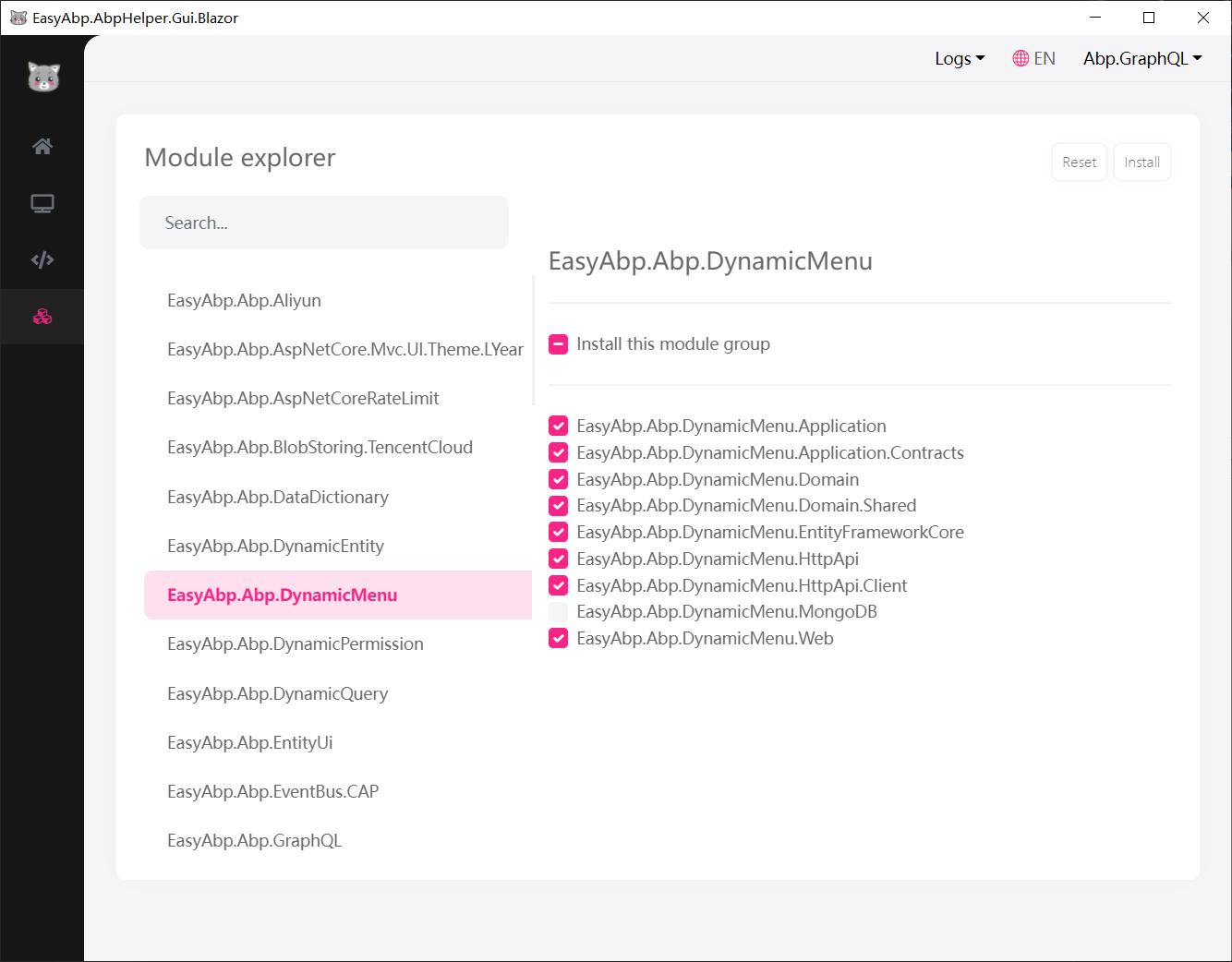This screenshot has height=962, width=1232.
Task: Uncheck EasyAbp.Abp.DynamicMenu.Web checkbox
Action: (x=558, y=638)
